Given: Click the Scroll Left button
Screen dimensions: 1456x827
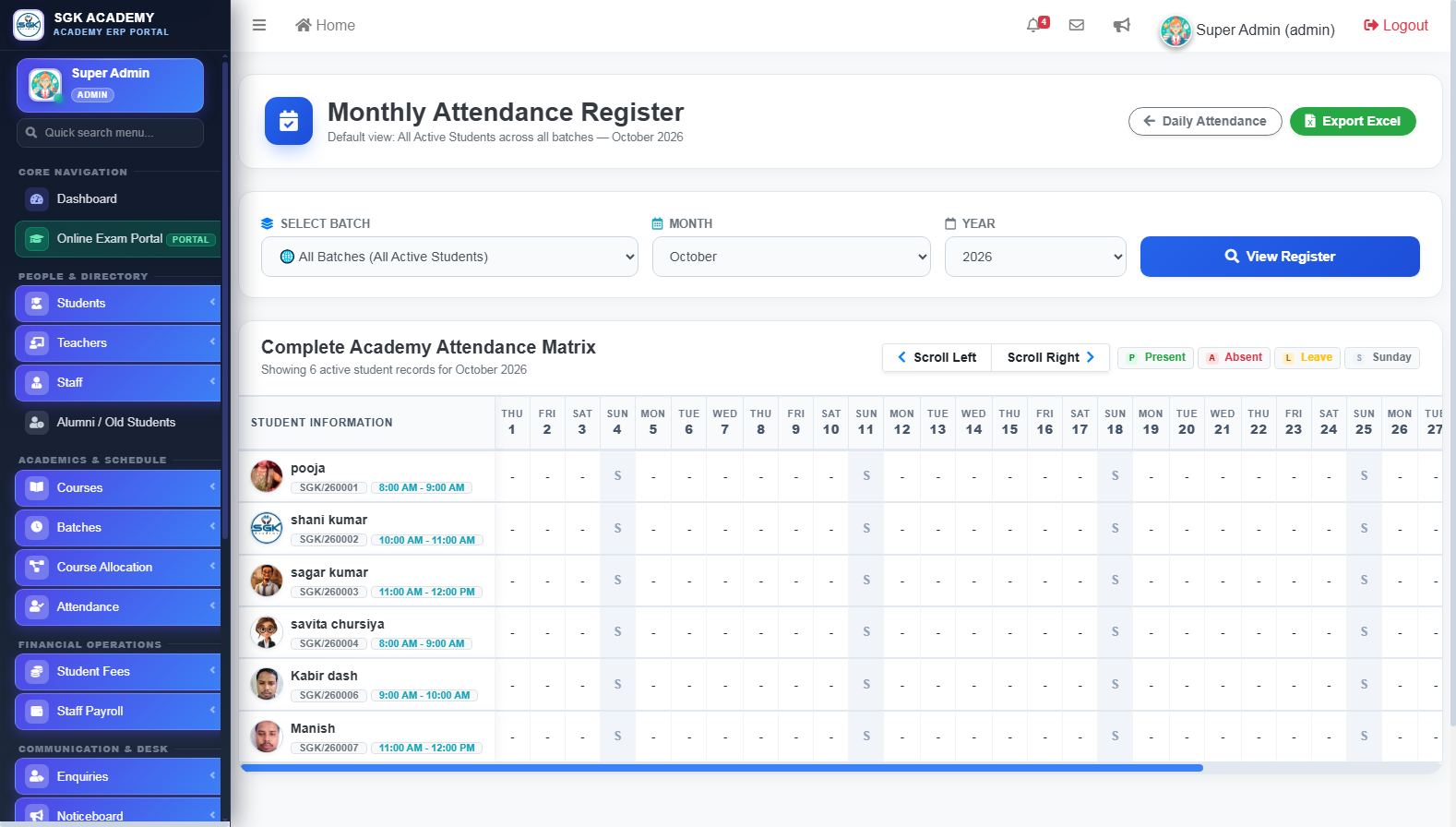Looking at the screenshot, I should pyautogui.click(x=937, y=357).
